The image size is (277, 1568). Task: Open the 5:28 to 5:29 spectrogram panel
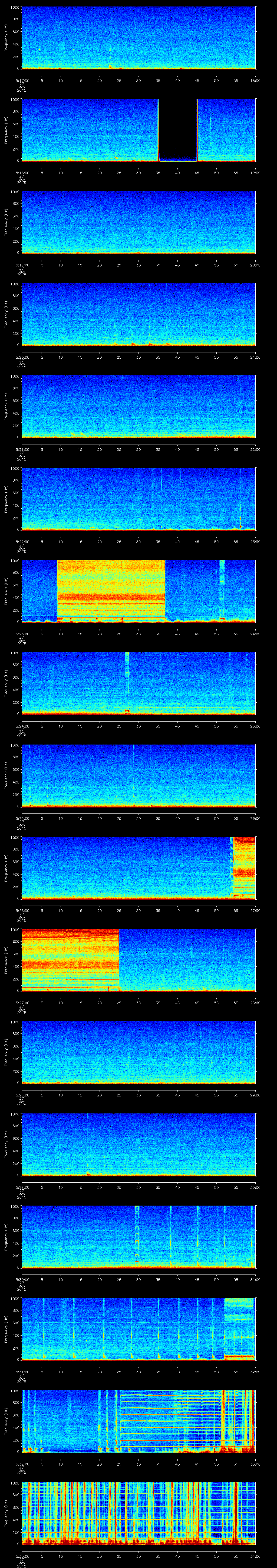138,1052
